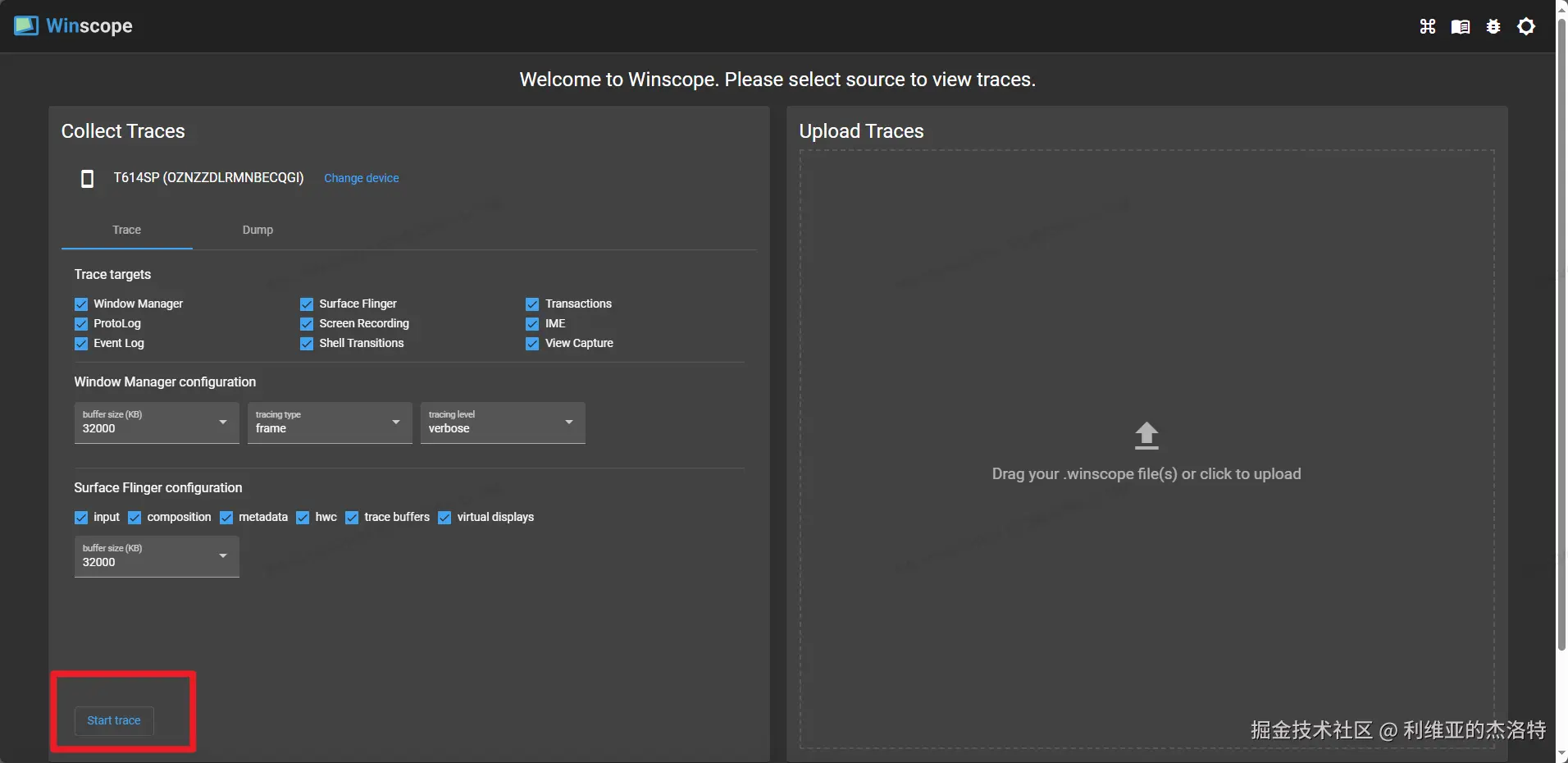1568x763 pixels.
Task: Uncheck the Surface Flinger trace target
Action: pyautogui.click(x=307, y=304)
